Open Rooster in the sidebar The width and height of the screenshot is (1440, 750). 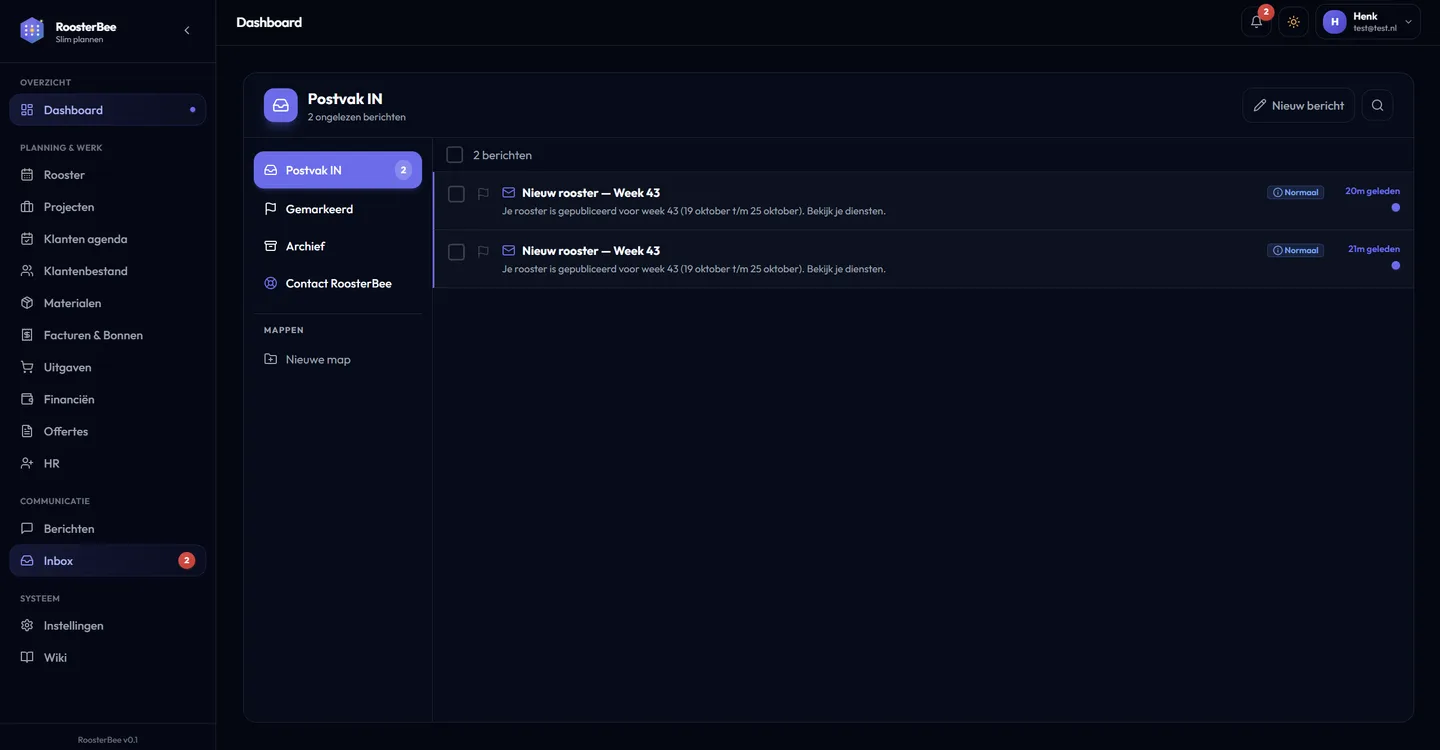tap(108, 175)
